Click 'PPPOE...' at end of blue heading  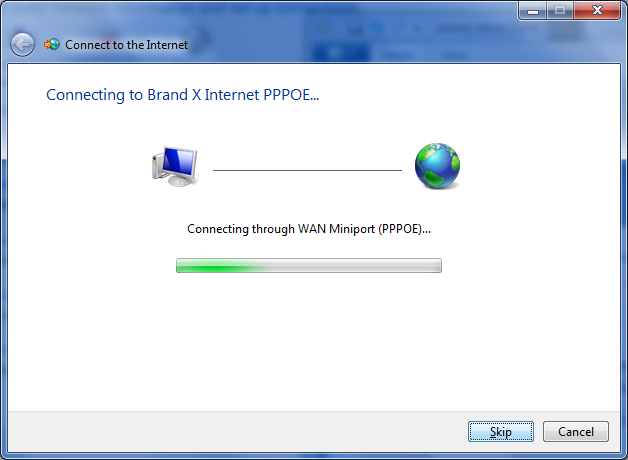291,95
